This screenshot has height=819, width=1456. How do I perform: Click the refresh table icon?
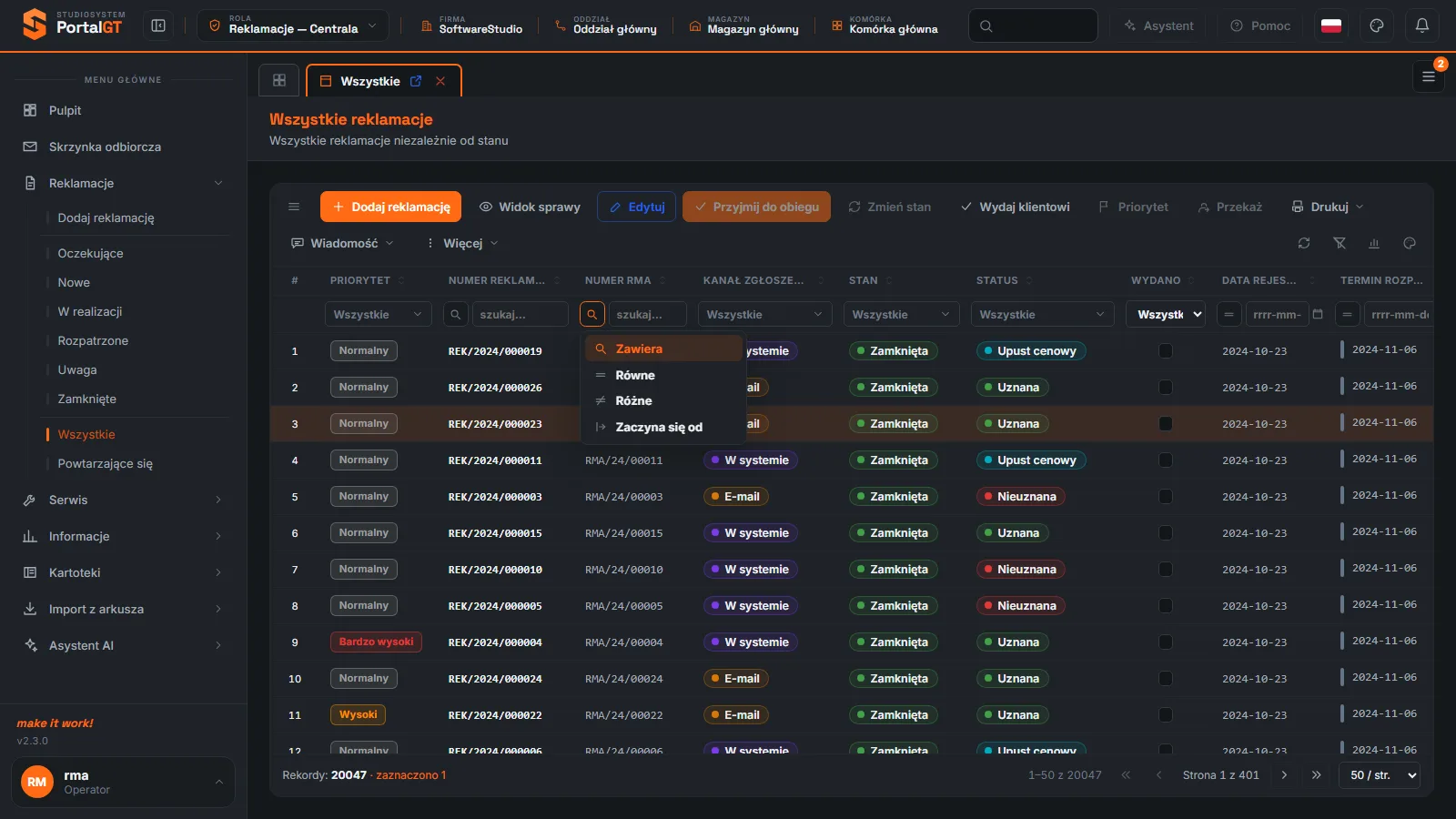1304,243
